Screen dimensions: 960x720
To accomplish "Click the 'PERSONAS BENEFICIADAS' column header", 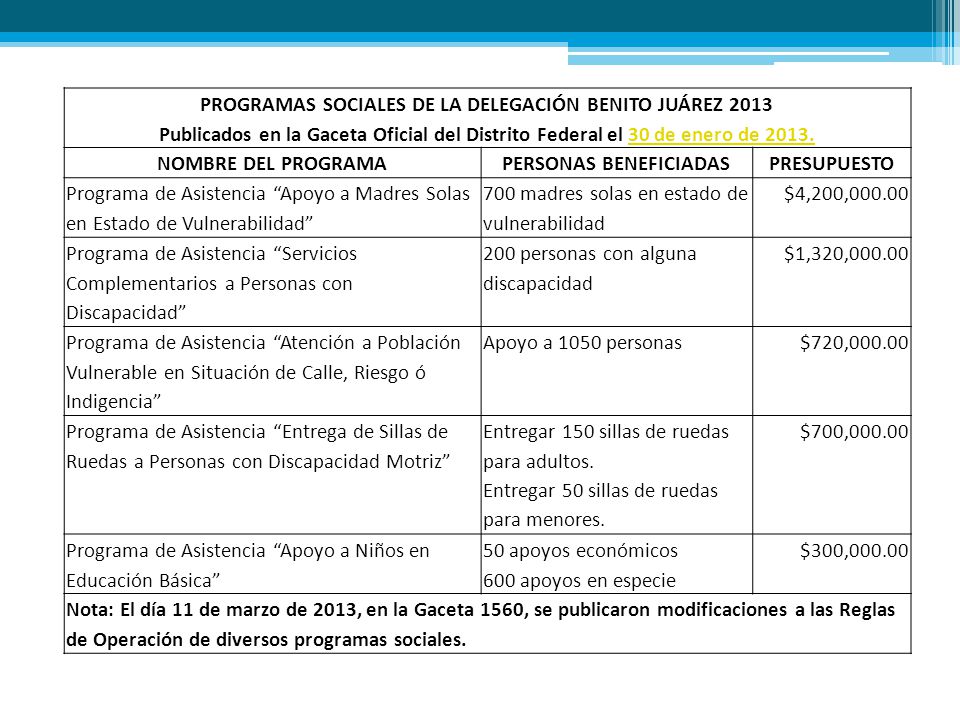I will [x=616, y=163].
